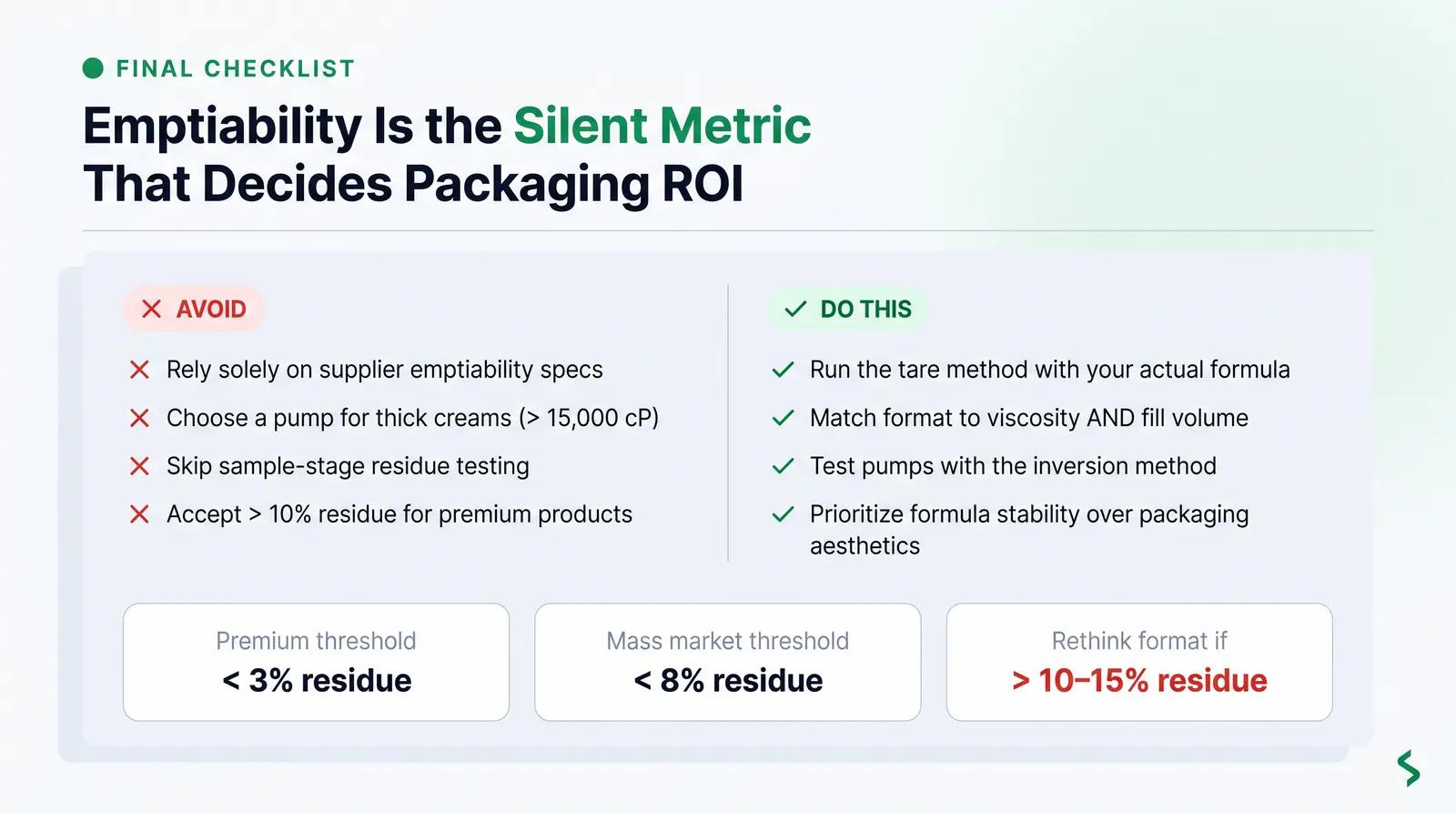Screen dimensions: 1456x813
Task: Click checkmark beside Match format to viscosity
Action: pos(783,418)
